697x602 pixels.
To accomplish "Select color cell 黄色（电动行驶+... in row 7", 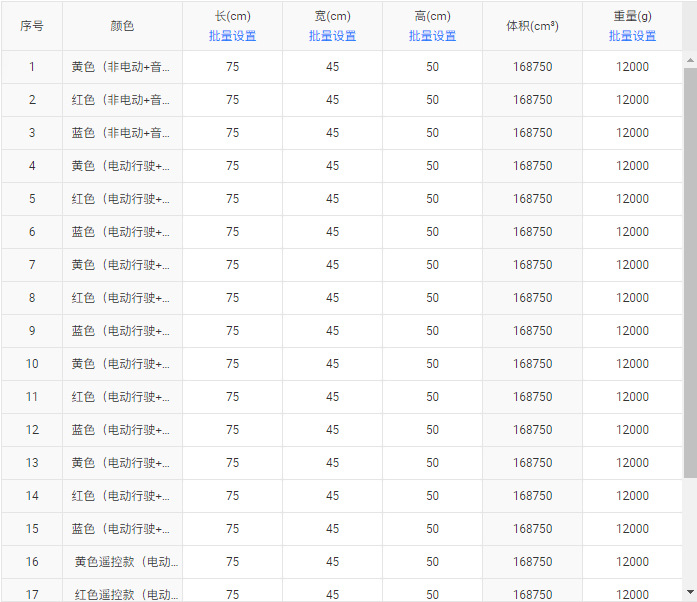I will click(120, 265).
